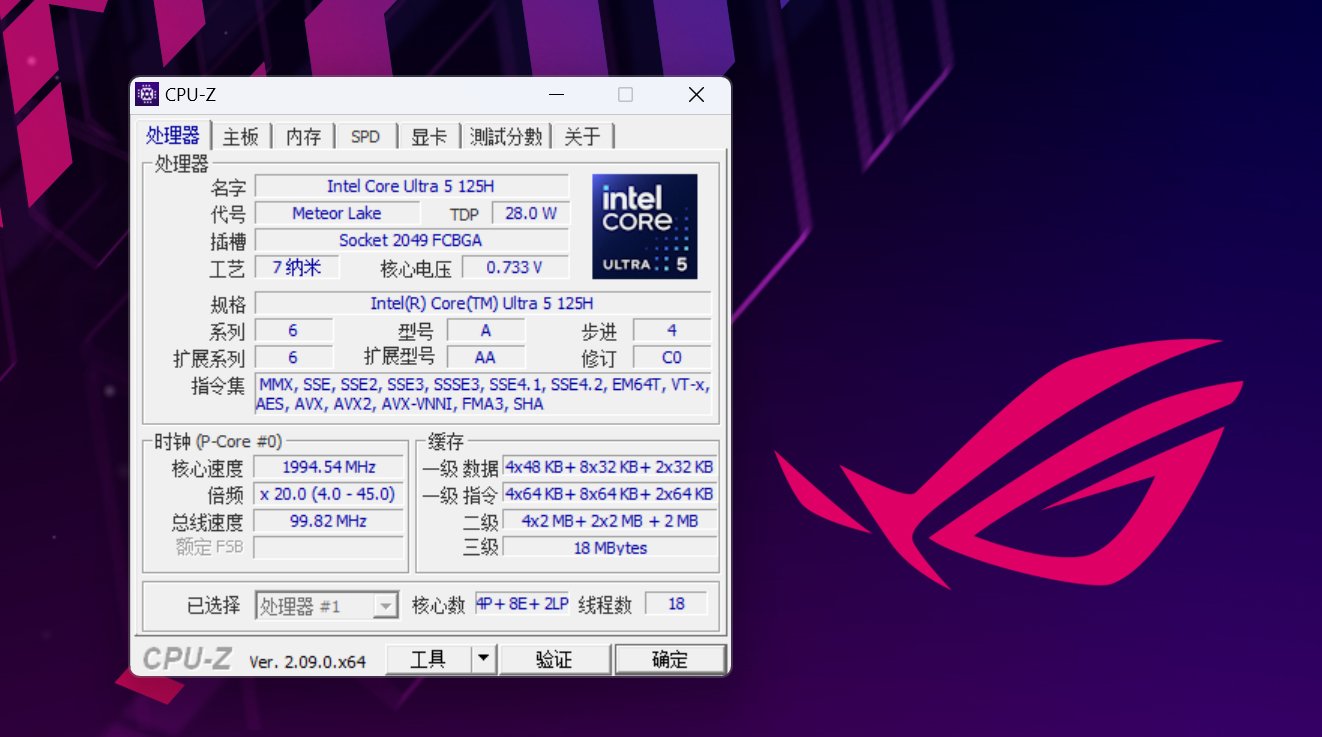This screenshot has width=1322, height=737.
Task: Click the Intel Core Ultra 5 logo
Action: [x=645, y=226]
